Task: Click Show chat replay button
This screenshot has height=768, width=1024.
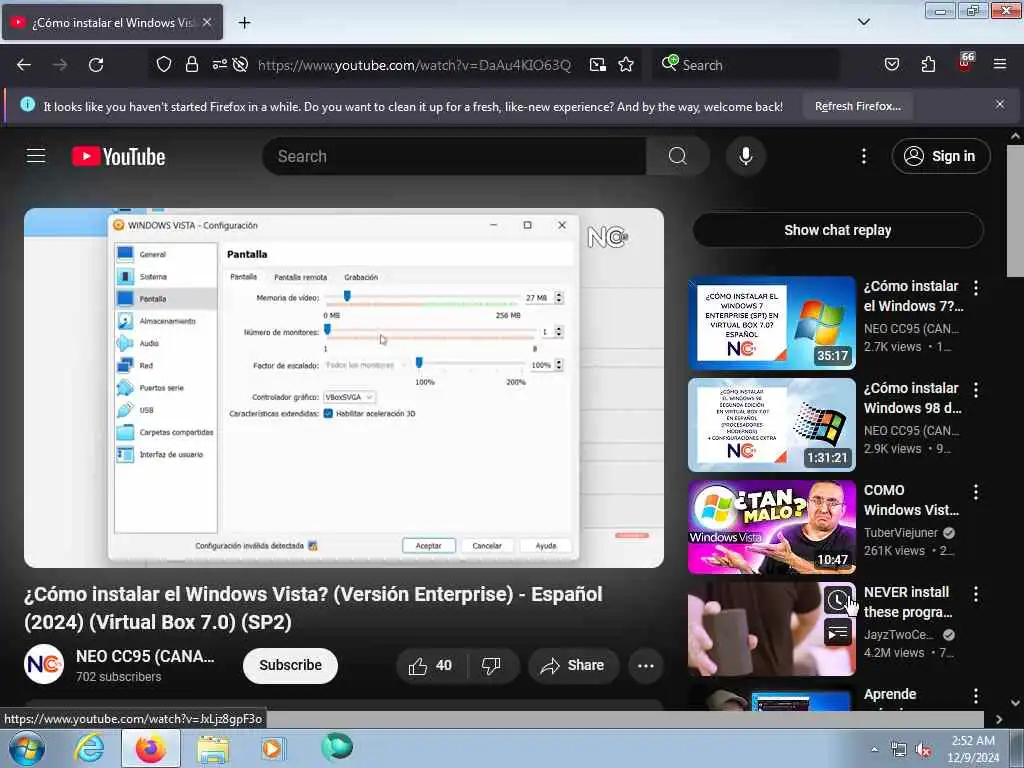Action: [x=838, y=230]
